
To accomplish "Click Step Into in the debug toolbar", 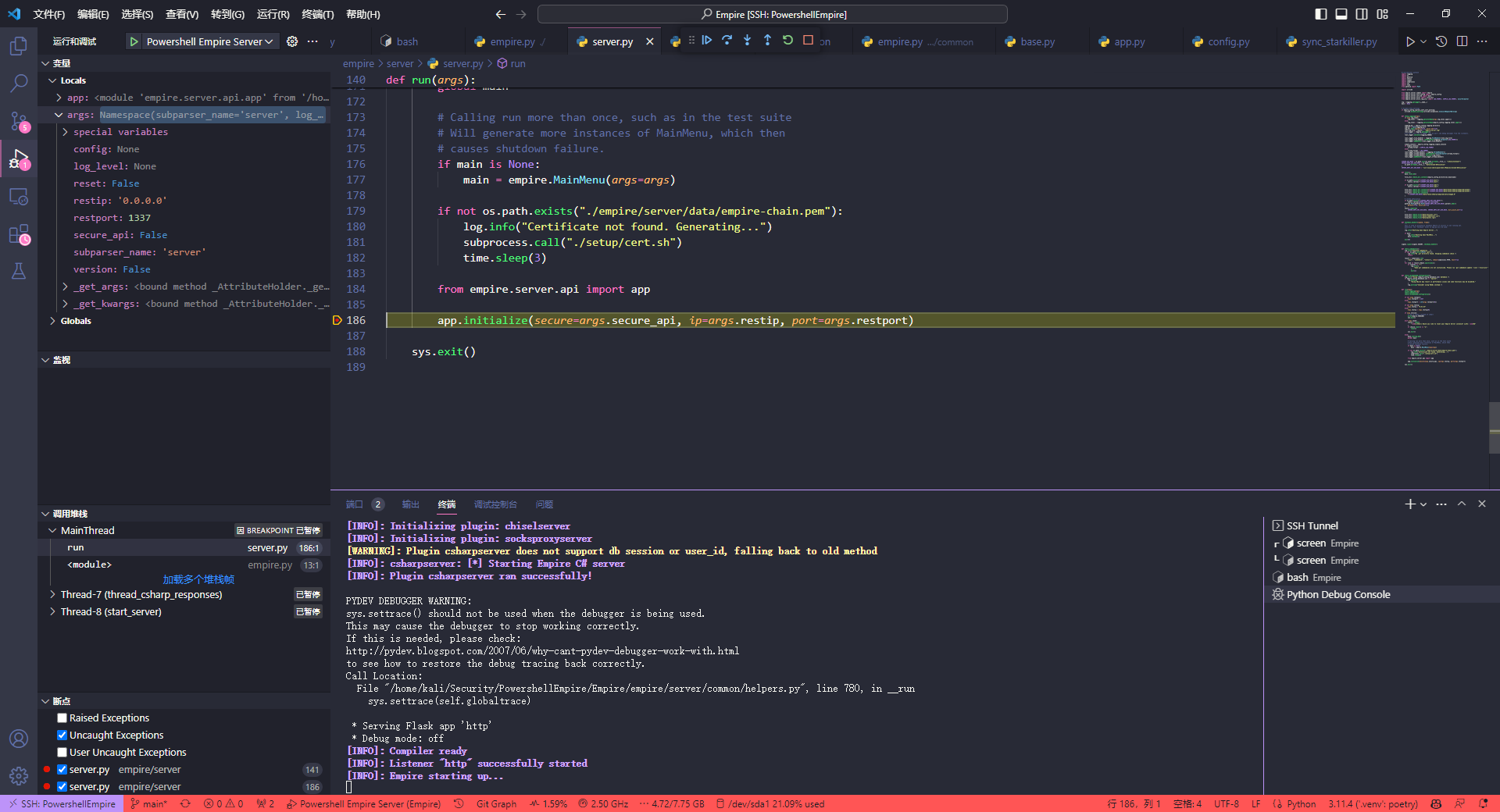I will [747, 41].
